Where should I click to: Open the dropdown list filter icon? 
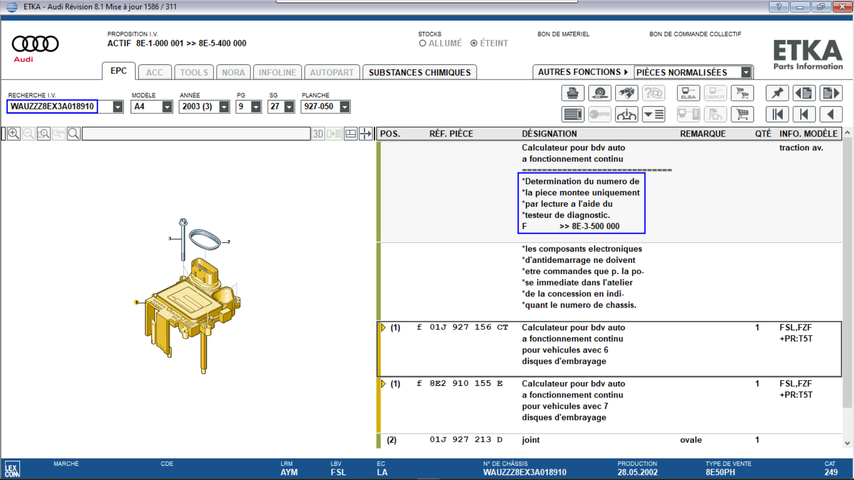tap(653, 114)
